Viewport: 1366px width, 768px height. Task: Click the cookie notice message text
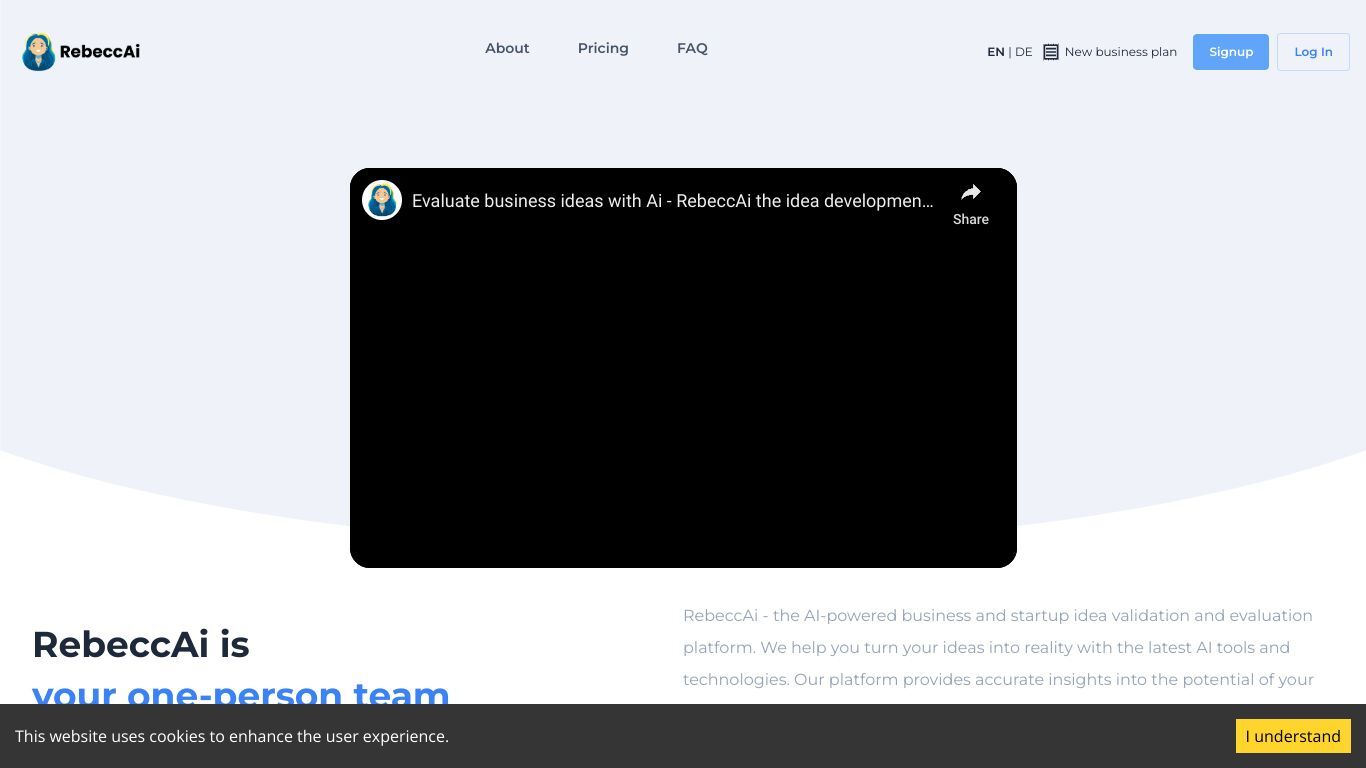coord(232,736)
